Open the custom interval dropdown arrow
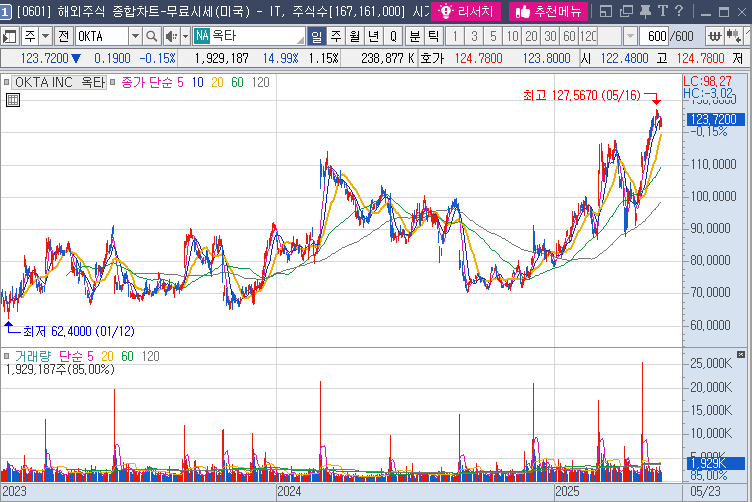This screenshot has width=752, height=502. [630, 36]
